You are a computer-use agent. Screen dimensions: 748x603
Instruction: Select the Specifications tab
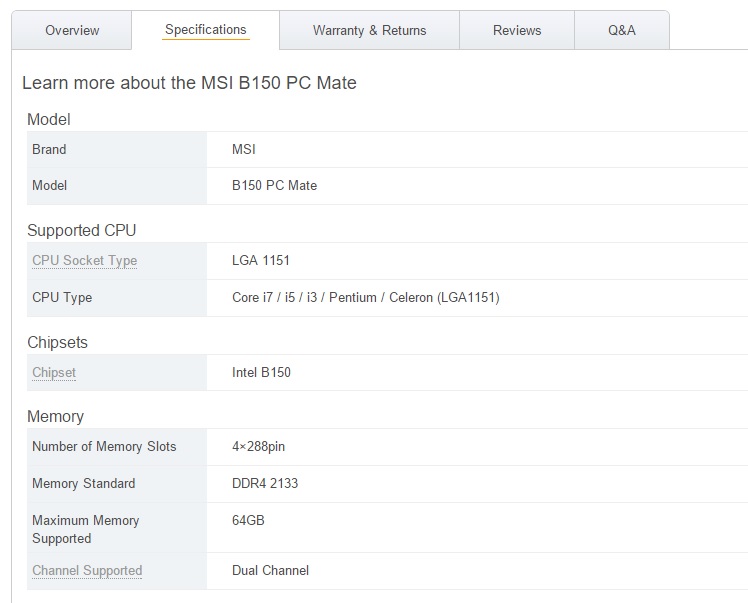206,30
